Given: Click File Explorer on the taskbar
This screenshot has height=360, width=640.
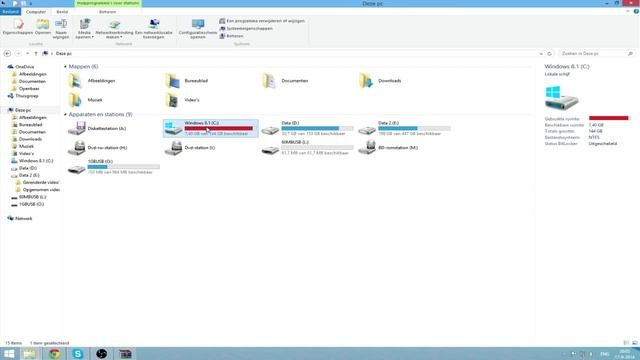Looking at the screenshot, I should 30,354.
